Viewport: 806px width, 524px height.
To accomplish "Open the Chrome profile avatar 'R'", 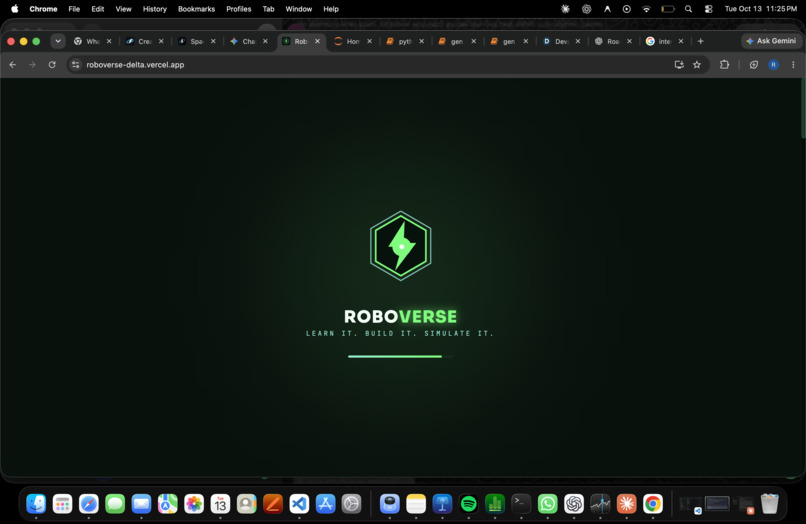I will point(773,65).
